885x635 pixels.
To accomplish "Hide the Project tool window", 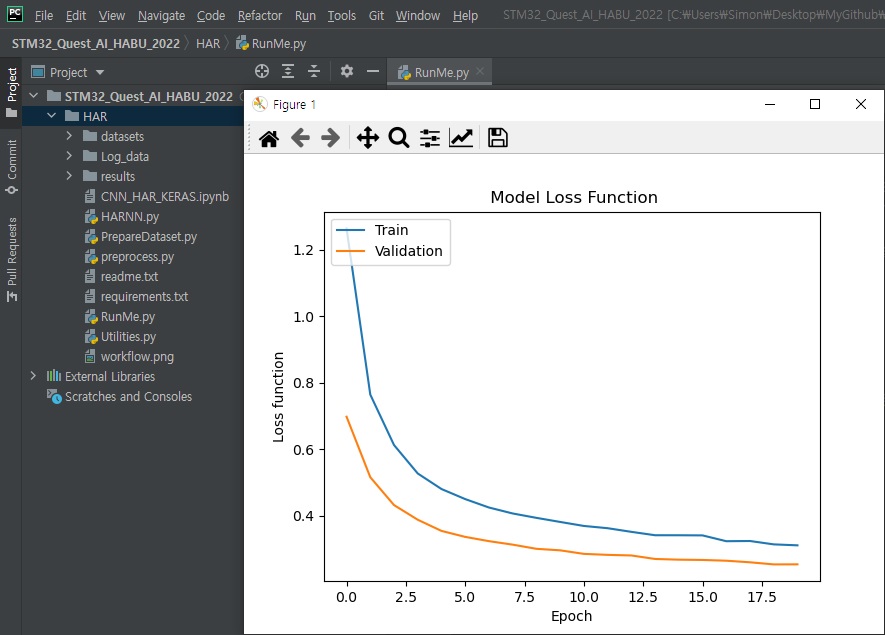I will click(x=373, y=71).
